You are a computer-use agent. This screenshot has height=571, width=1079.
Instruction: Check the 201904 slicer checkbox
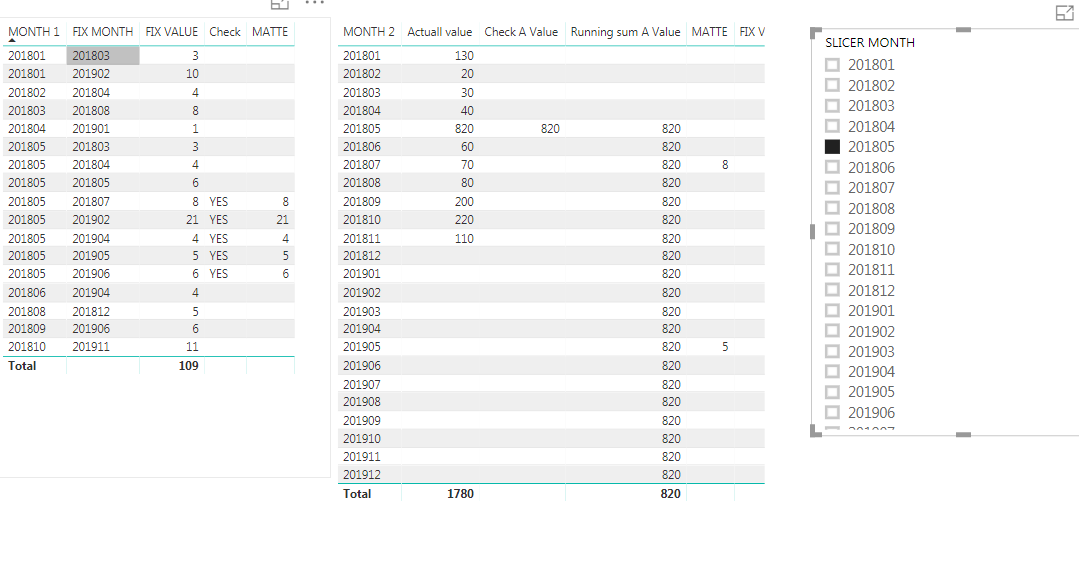click(x=832, y=371)
